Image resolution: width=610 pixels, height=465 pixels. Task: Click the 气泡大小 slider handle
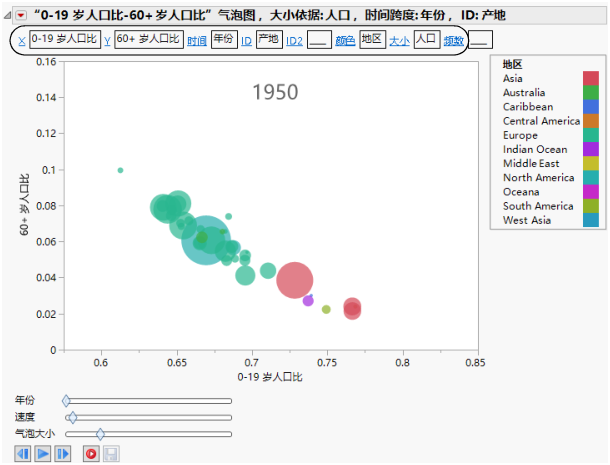coord(100,434)
